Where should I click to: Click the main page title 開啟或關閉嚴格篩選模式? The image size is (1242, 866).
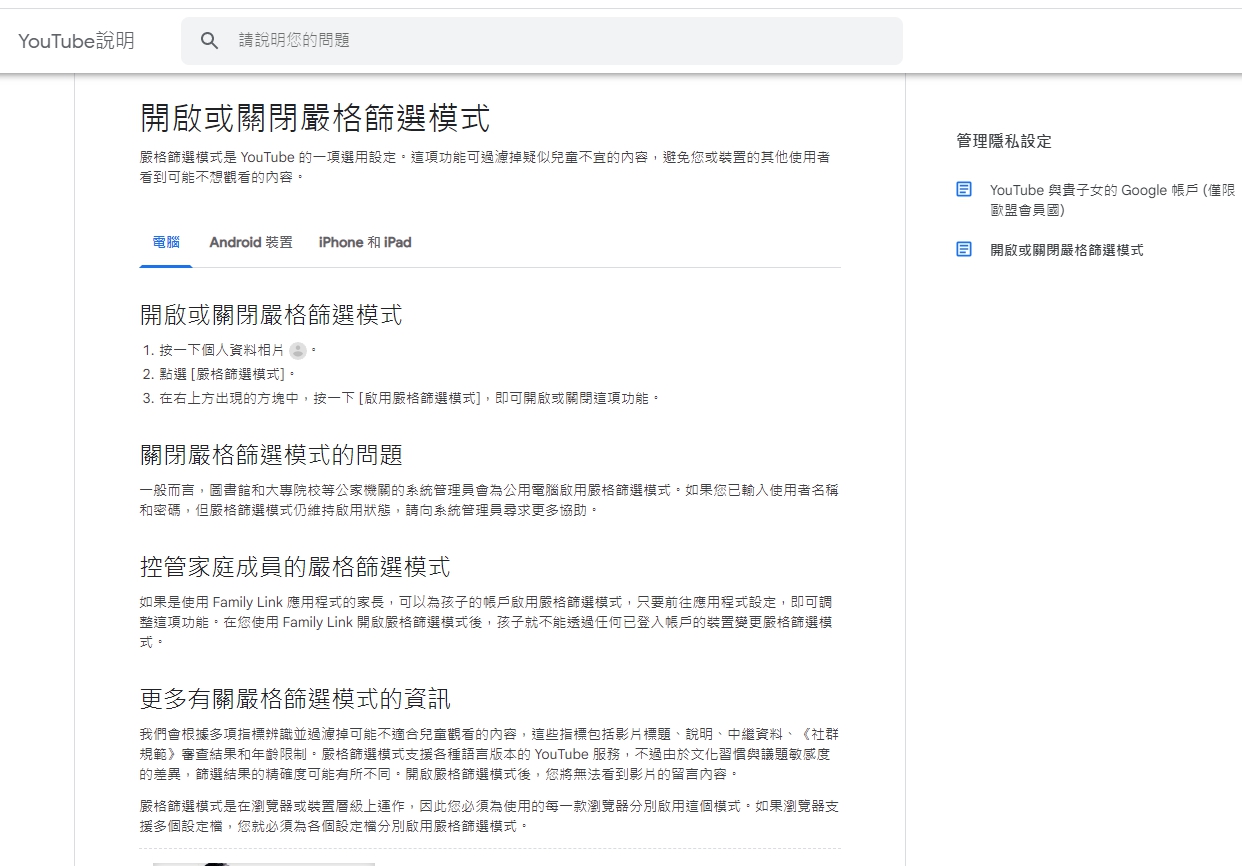point(315,117)
